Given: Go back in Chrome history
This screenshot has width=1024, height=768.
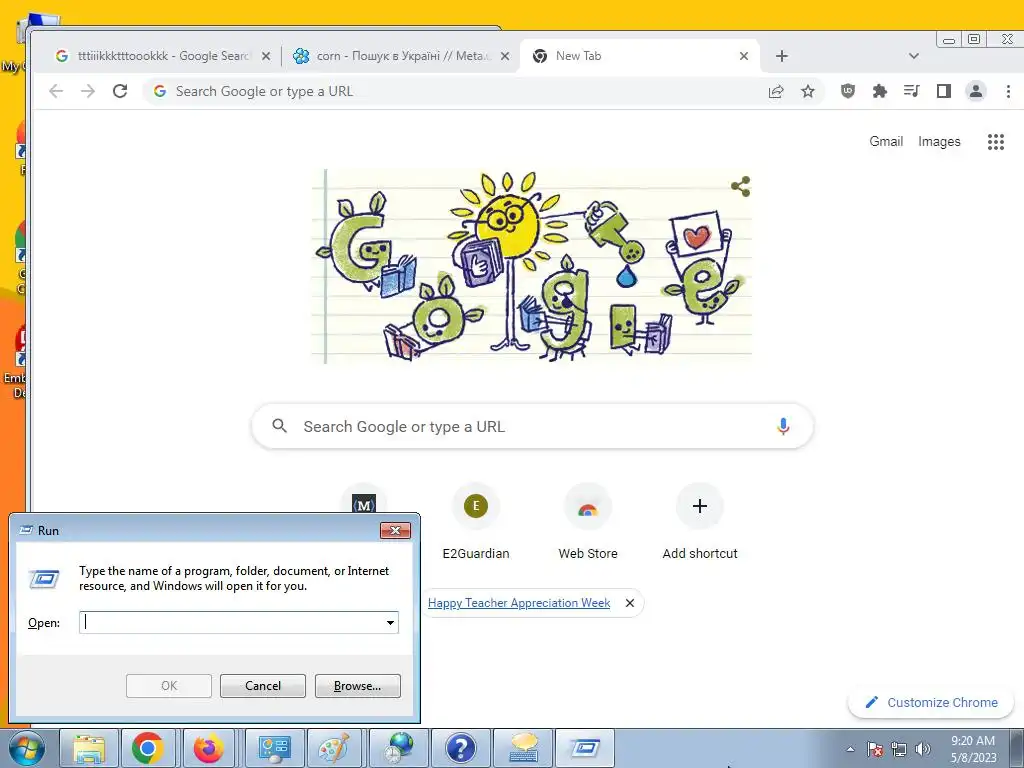Looking at the screenshot, I should [x=56, y=91].
